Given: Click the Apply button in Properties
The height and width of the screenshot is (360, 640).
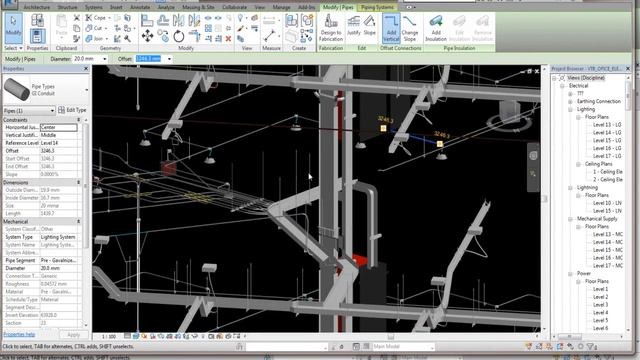Looking at the screenshot, I should [x=73, y=335].
